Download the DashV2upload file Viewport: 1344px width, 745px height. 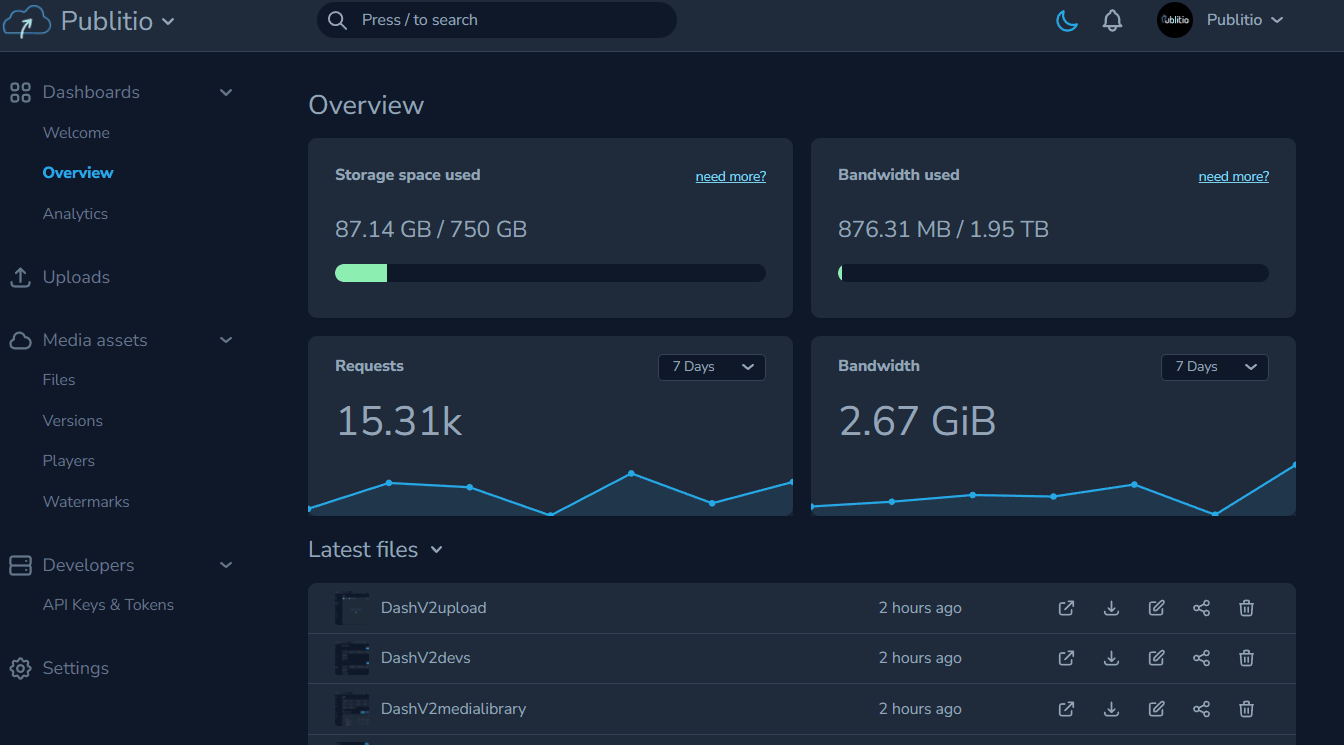[1111, 608]
